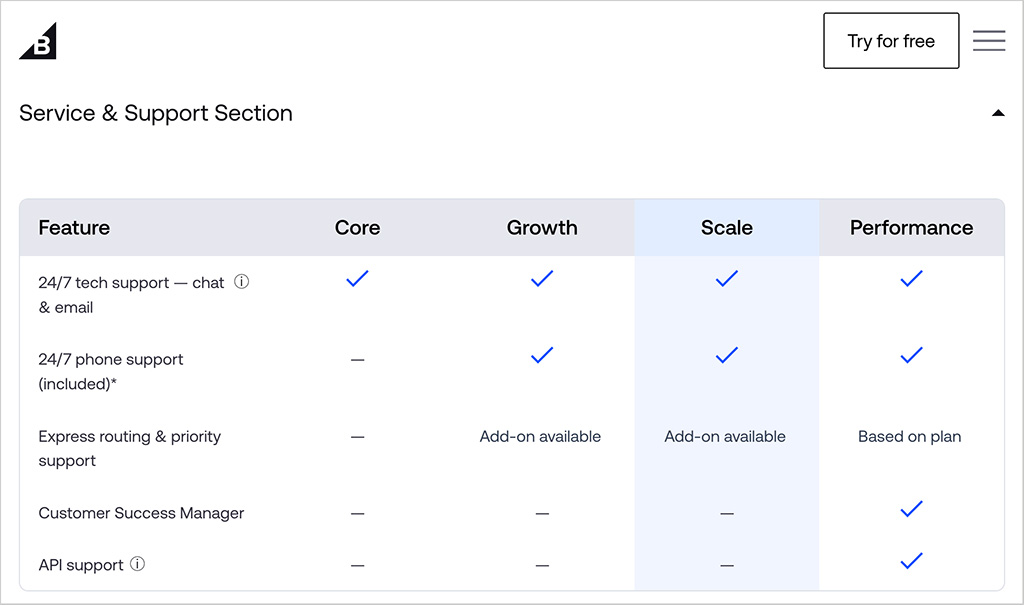Viewport: 1024px width, 605px height.
Task: Click '24/7 phone support (included)*' label
Action: [x=110, y=371]
